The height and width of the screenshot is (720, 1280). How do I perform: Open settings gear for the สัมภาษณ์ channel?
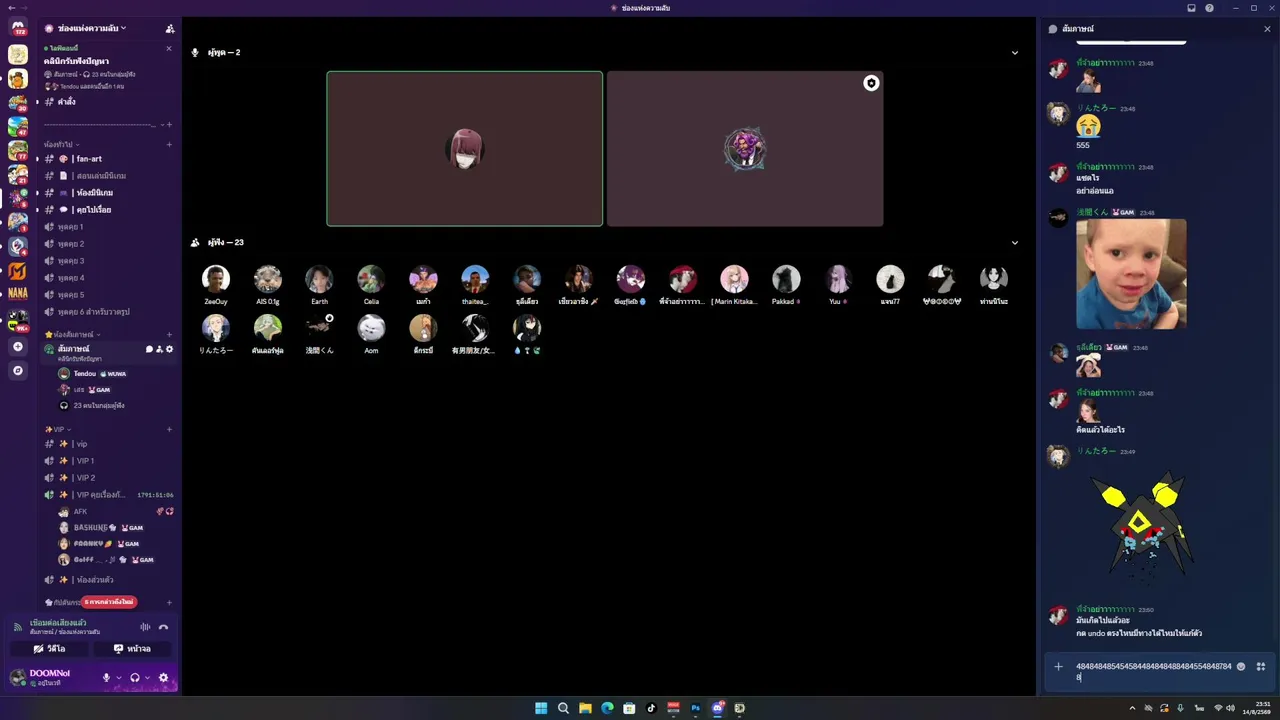coord(169,349)
